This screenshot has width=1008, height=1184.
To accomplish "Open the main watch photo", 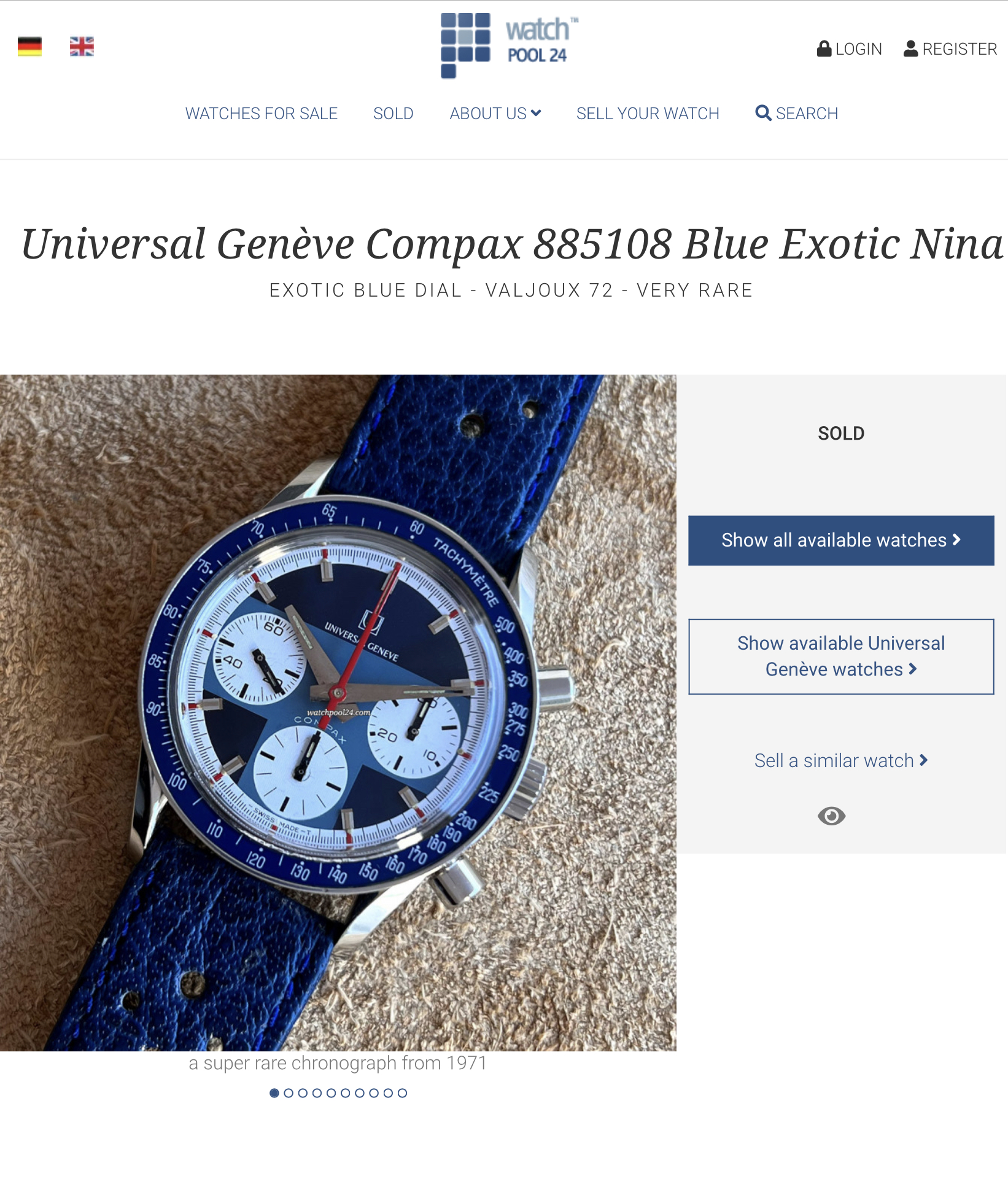I will coord(338,712).
